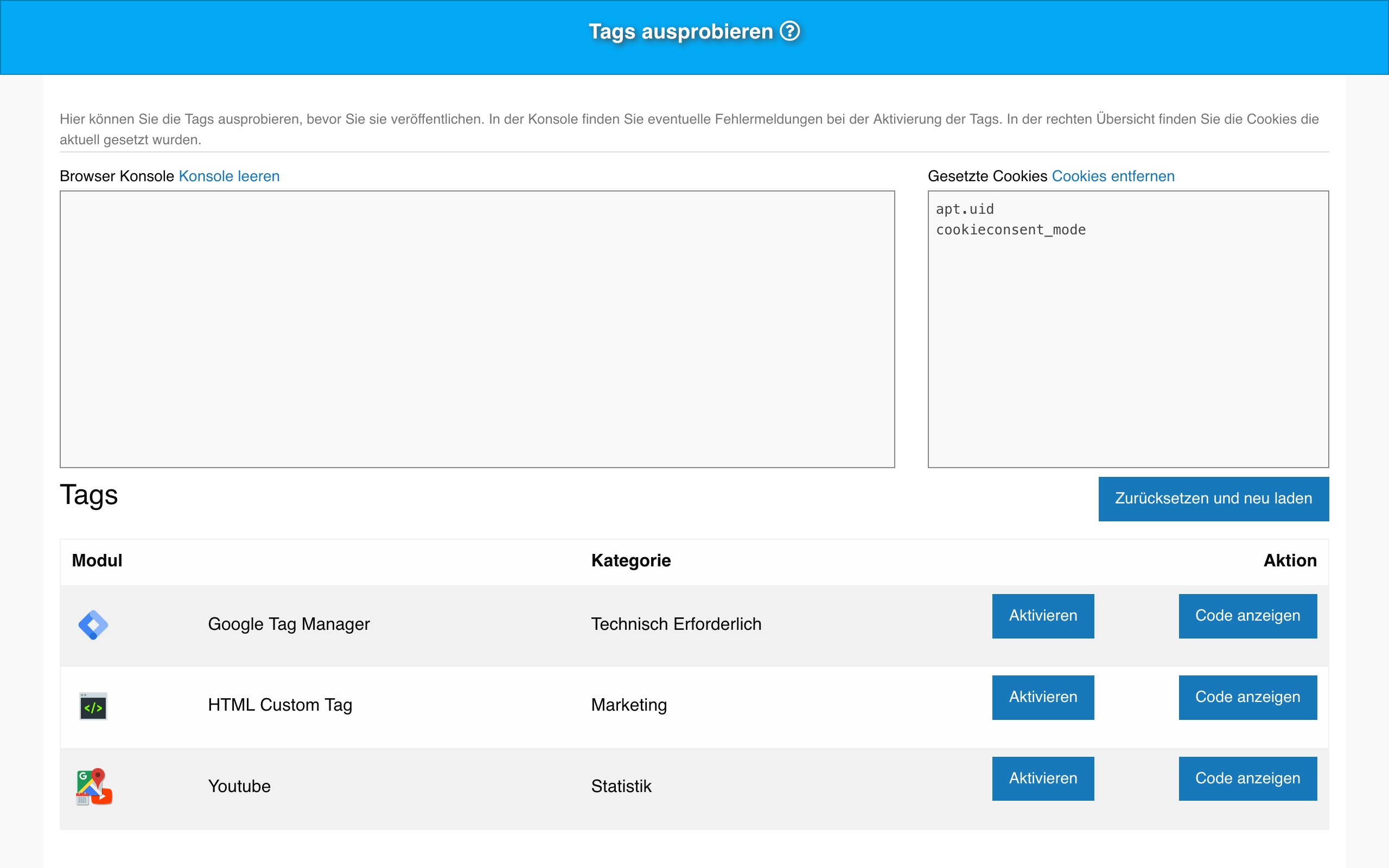
Task: Select the HTML Custom Tag code icon
Action: (x=93, y=706)
